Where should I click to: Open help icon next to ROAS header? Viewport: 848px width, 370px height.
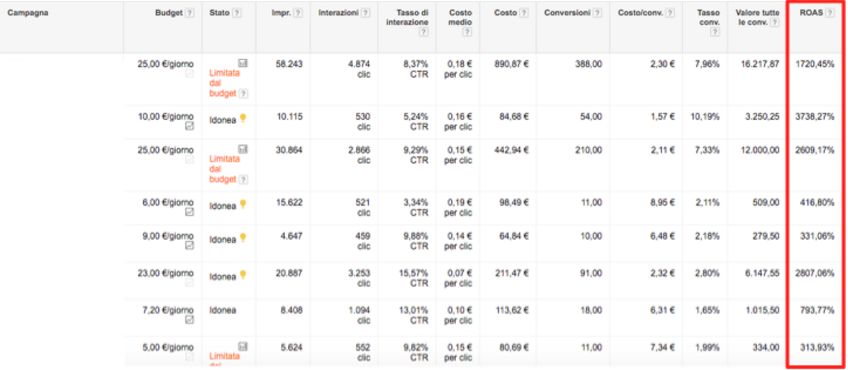pyautogui.click(x=830, y=13)
